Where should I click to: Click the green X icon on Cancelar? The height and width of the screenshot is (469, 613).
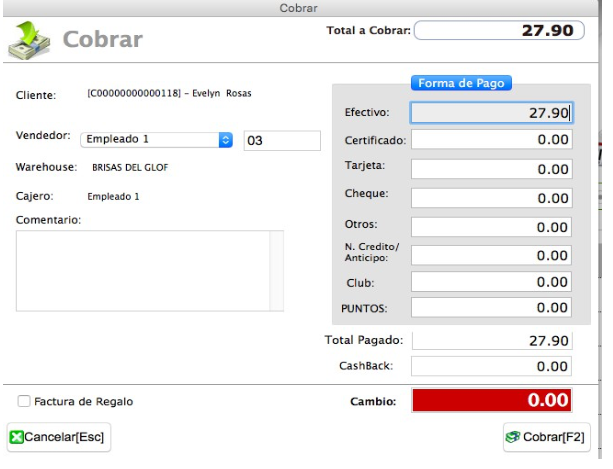click(x=16, y=437)
